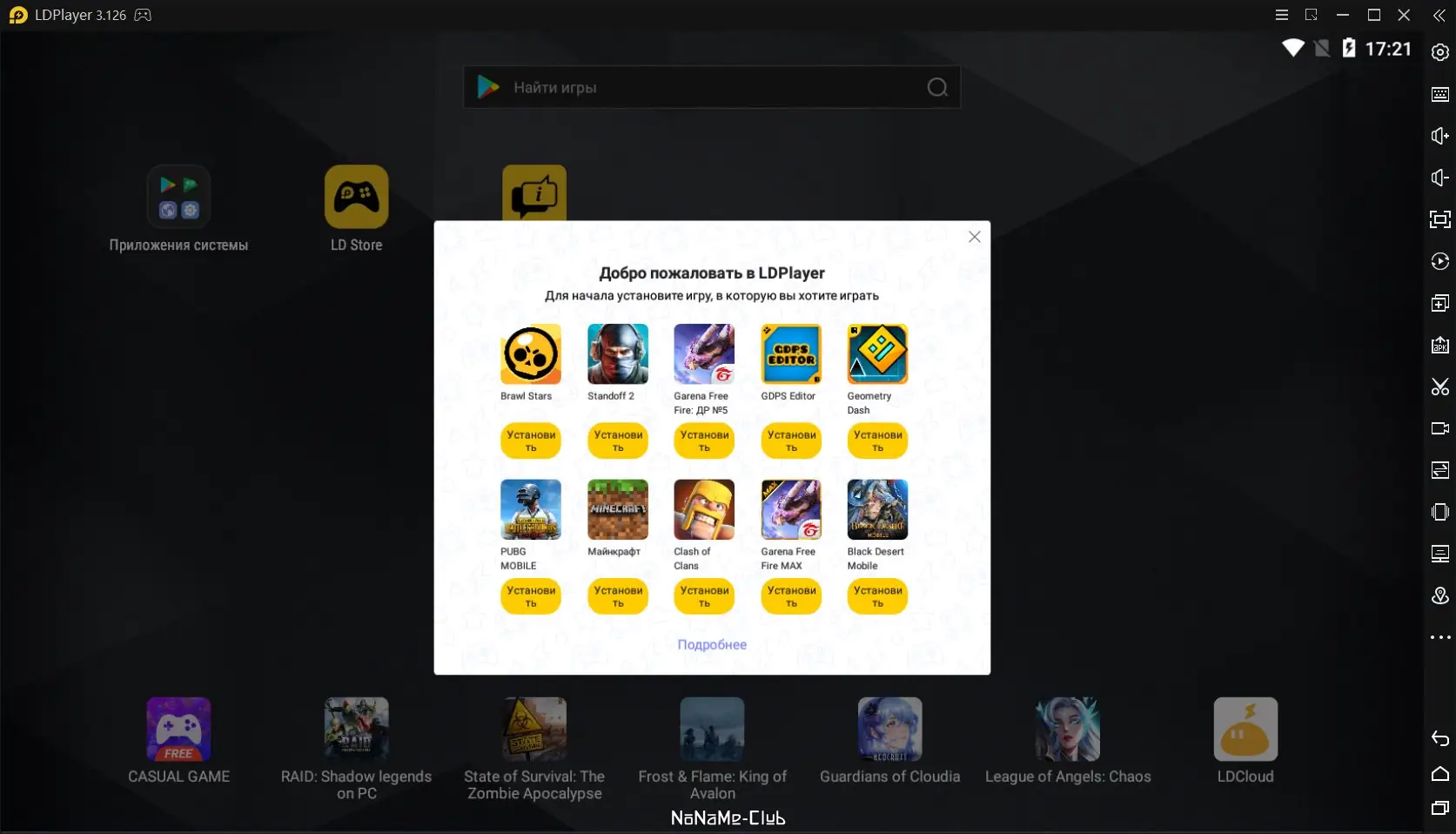Image resolution: width=1456 pixels, height=834 pixels.
Task: Click the Wi-Fi status icon
Action: [x=1293, y=48]
